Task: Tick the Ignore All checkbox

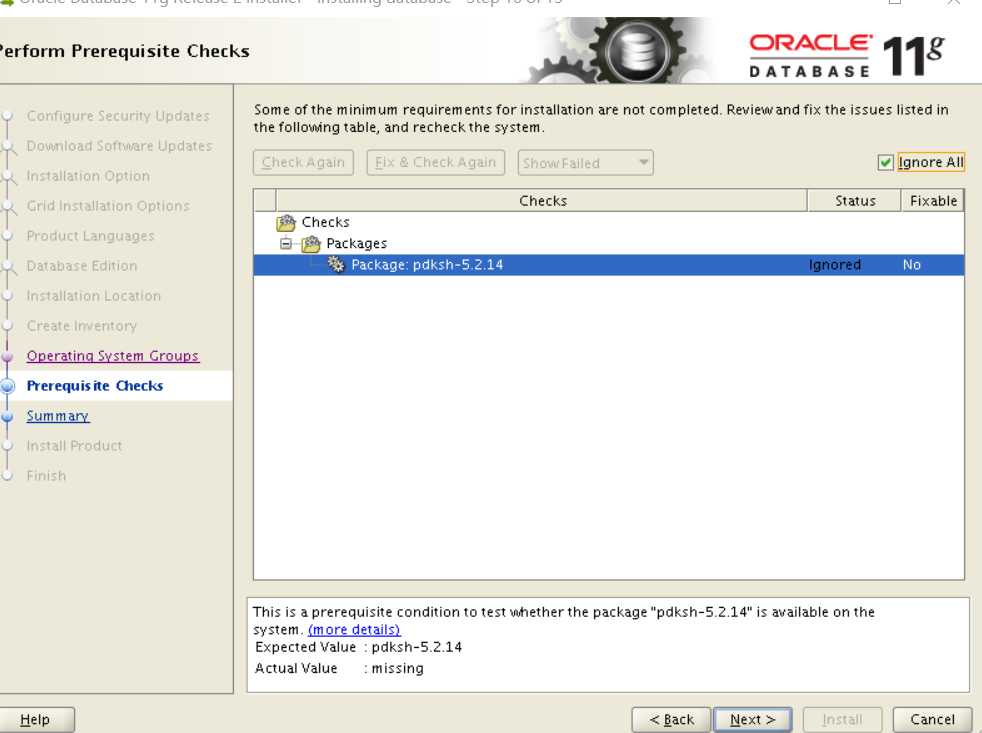Action: click(885, 163)
